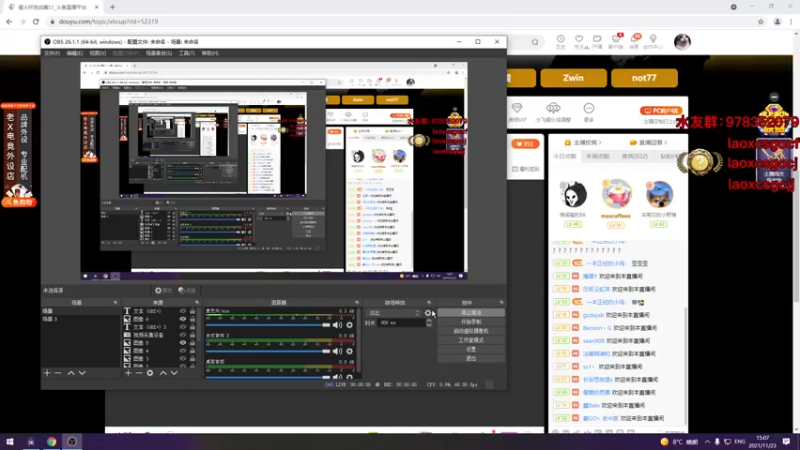Collapse the floating widget with the minus icon
This screenshot has height=450, width=800.
774,97
